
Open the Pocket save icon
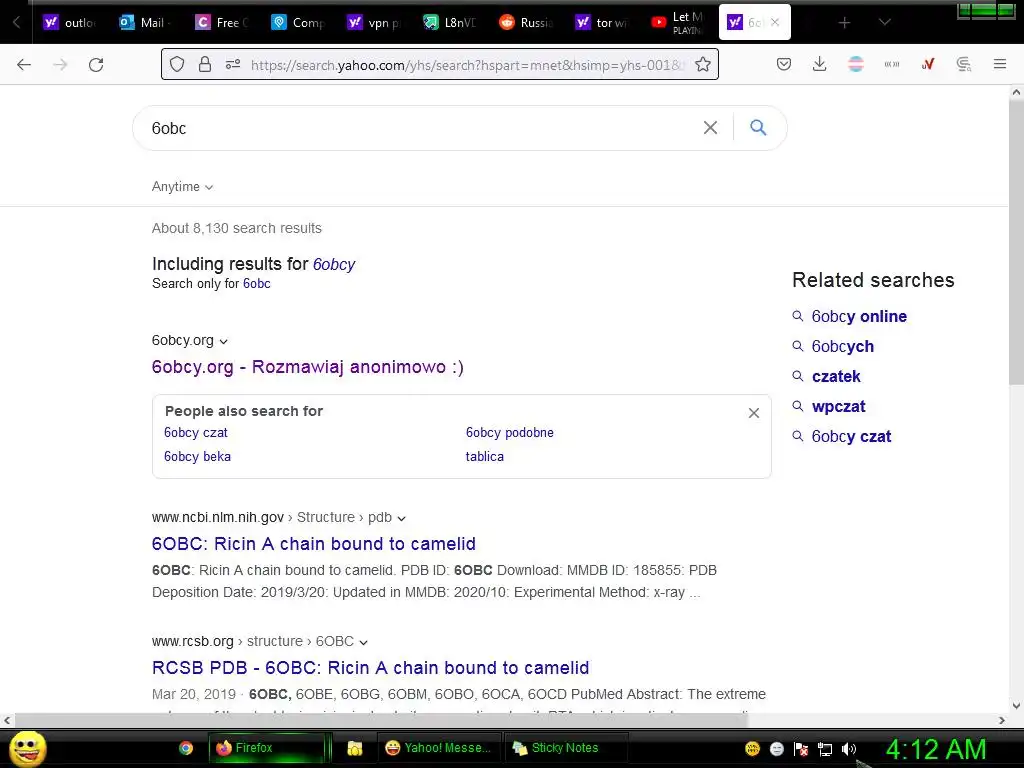click(784, 64)
